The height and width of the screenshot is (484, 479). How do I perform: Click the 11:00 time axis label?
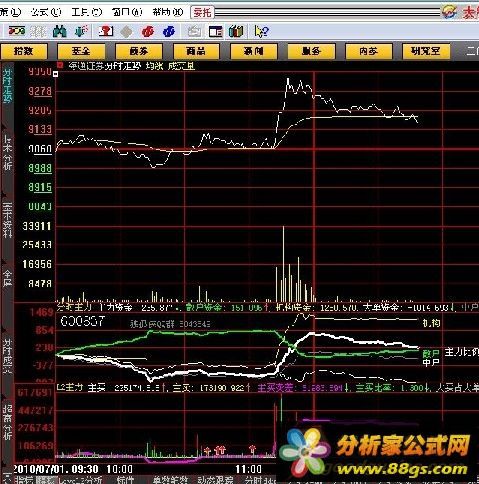tap(248, 469)
